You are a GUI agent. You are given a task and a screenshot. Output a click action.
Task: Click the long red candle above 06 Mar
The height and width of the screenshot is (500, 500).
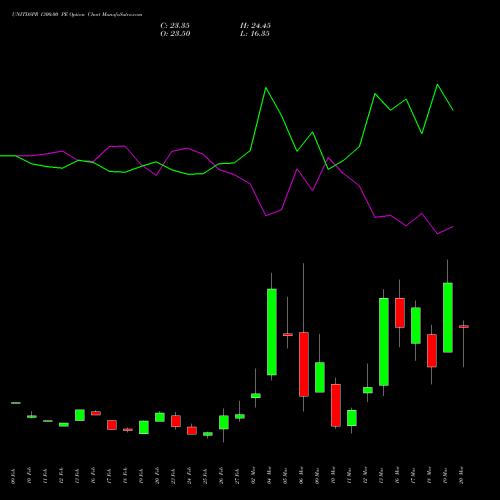click(304, 364)
